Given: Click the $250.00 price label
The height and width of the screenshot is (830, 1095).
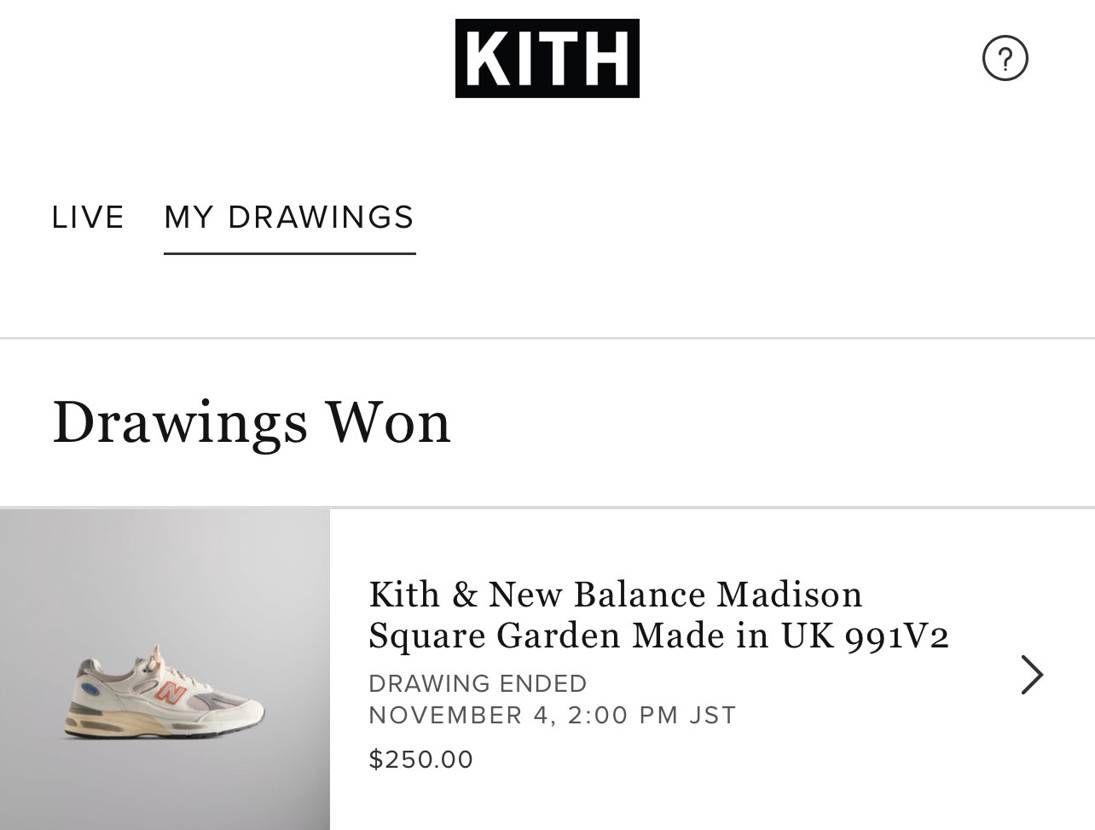Looking at the screenshot, I should 421,759.
